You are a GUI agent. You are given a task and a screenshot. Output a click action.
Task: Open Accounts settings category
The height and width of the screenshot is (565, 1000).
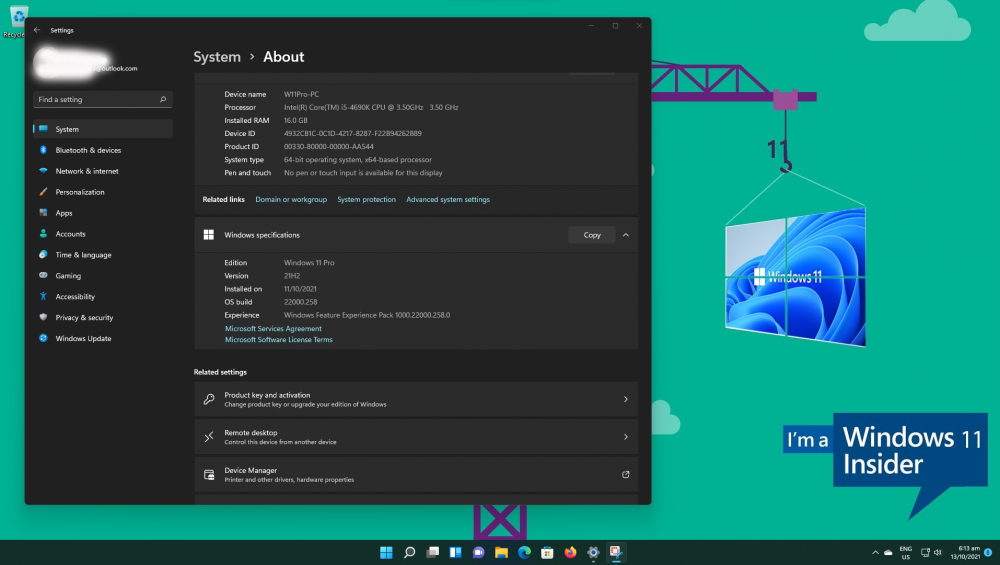[103, 234]
